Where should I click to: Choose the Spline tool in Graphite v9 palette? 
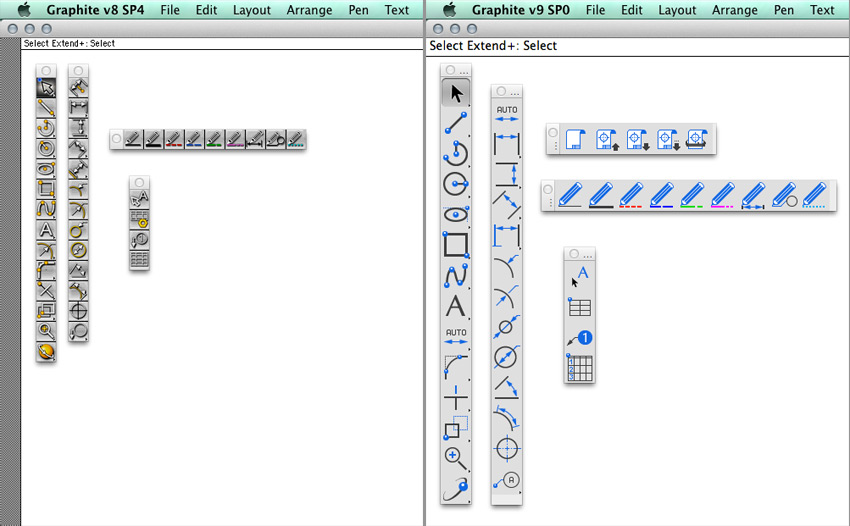coord(456,275)
